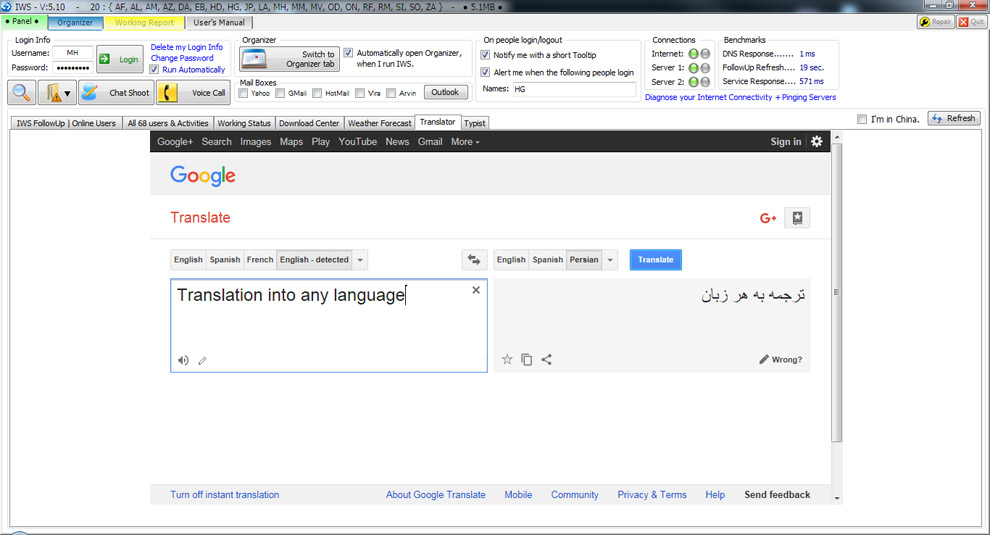Open Outlook mailbox button

pyautogui.click(x=445, y=92)
